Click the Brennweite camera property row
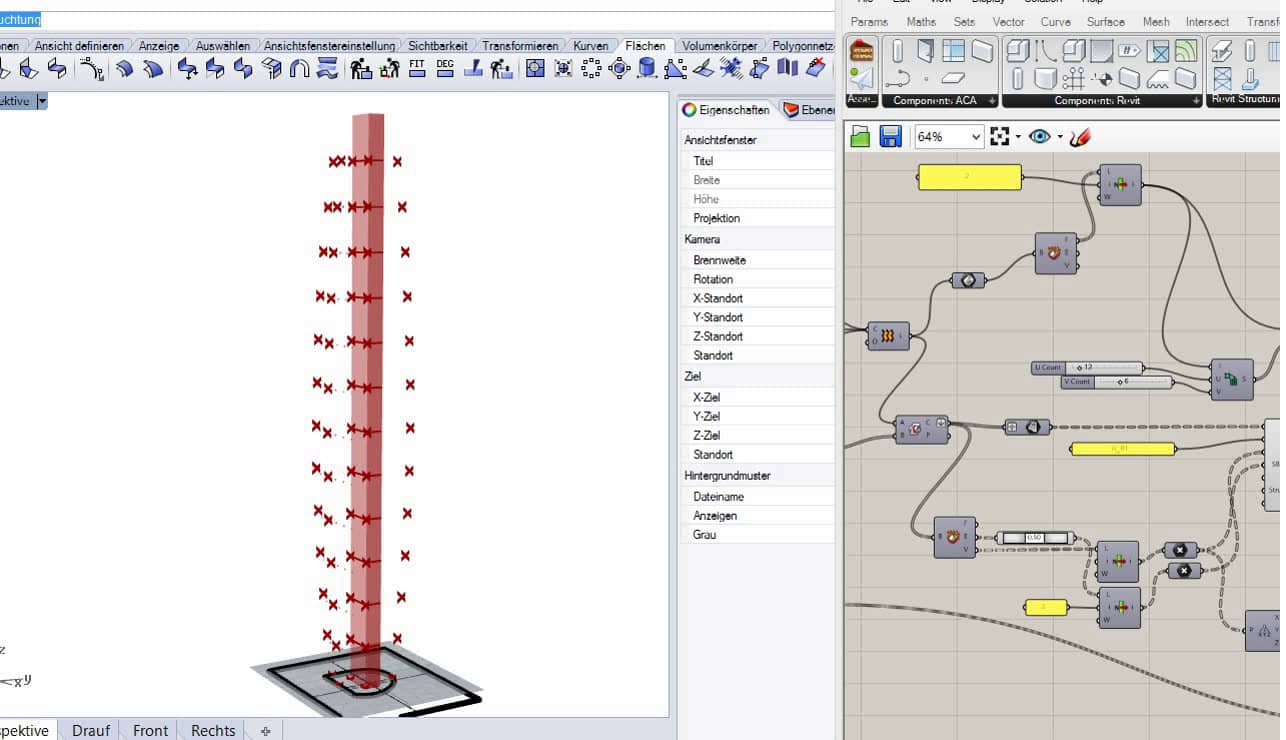This screenshot has height=740, width=1286. 758,260
